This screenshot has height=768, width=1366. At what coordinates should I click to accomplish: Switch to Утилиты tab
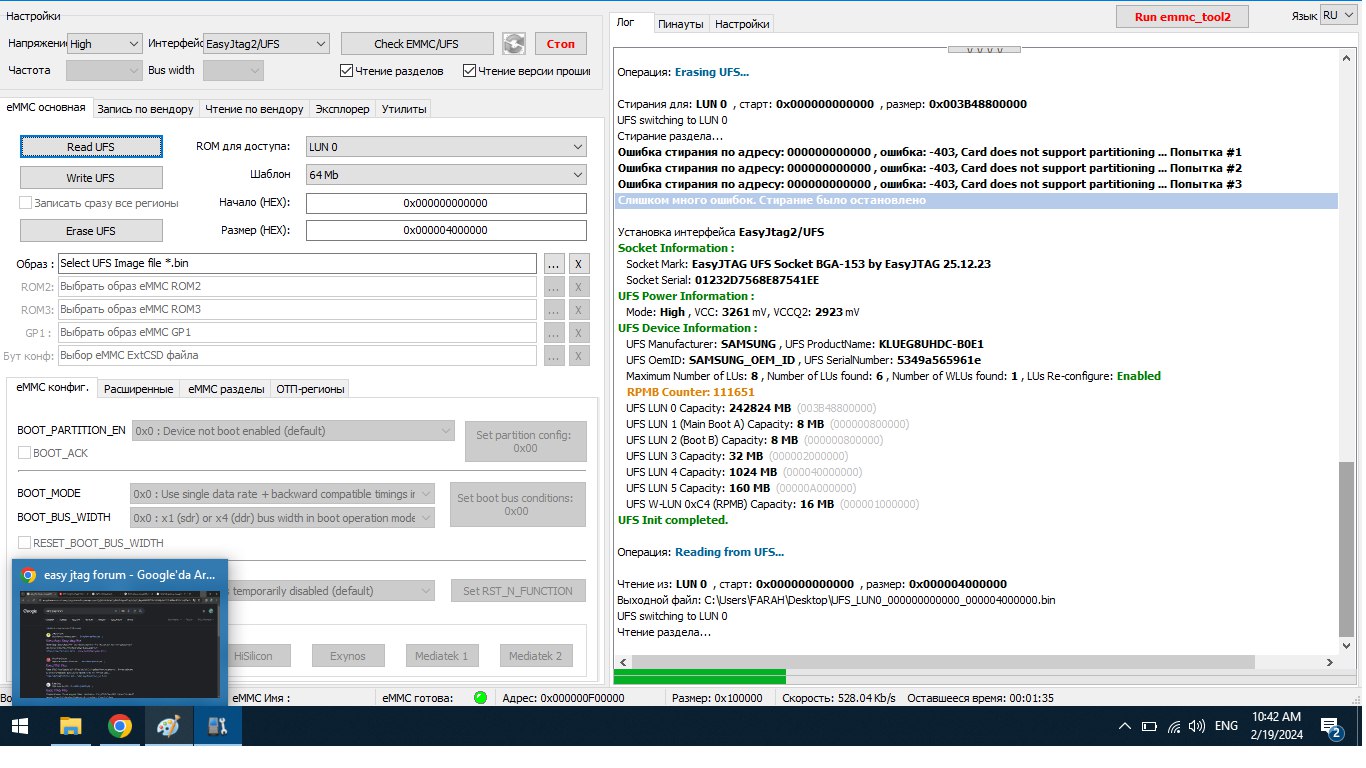pyautogui.click(x=404, y=109)
